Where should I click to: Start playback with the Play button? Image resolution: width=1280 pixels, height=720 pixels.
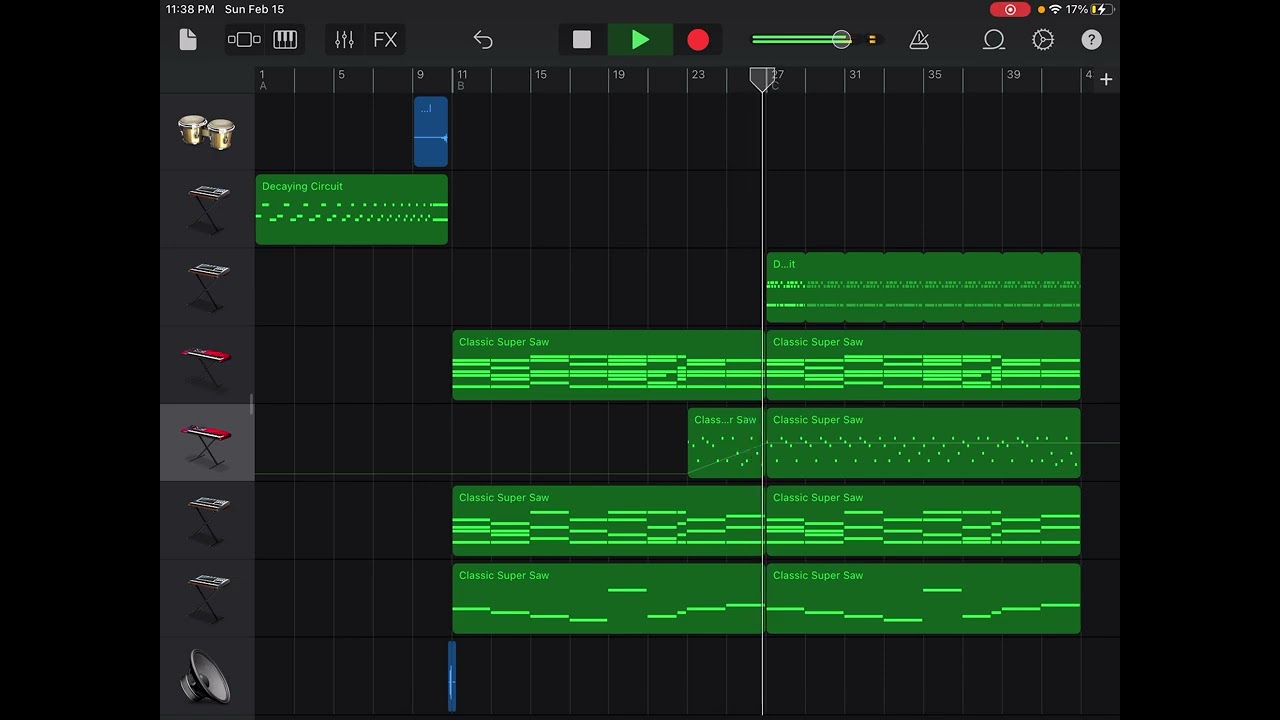[640, 40]
